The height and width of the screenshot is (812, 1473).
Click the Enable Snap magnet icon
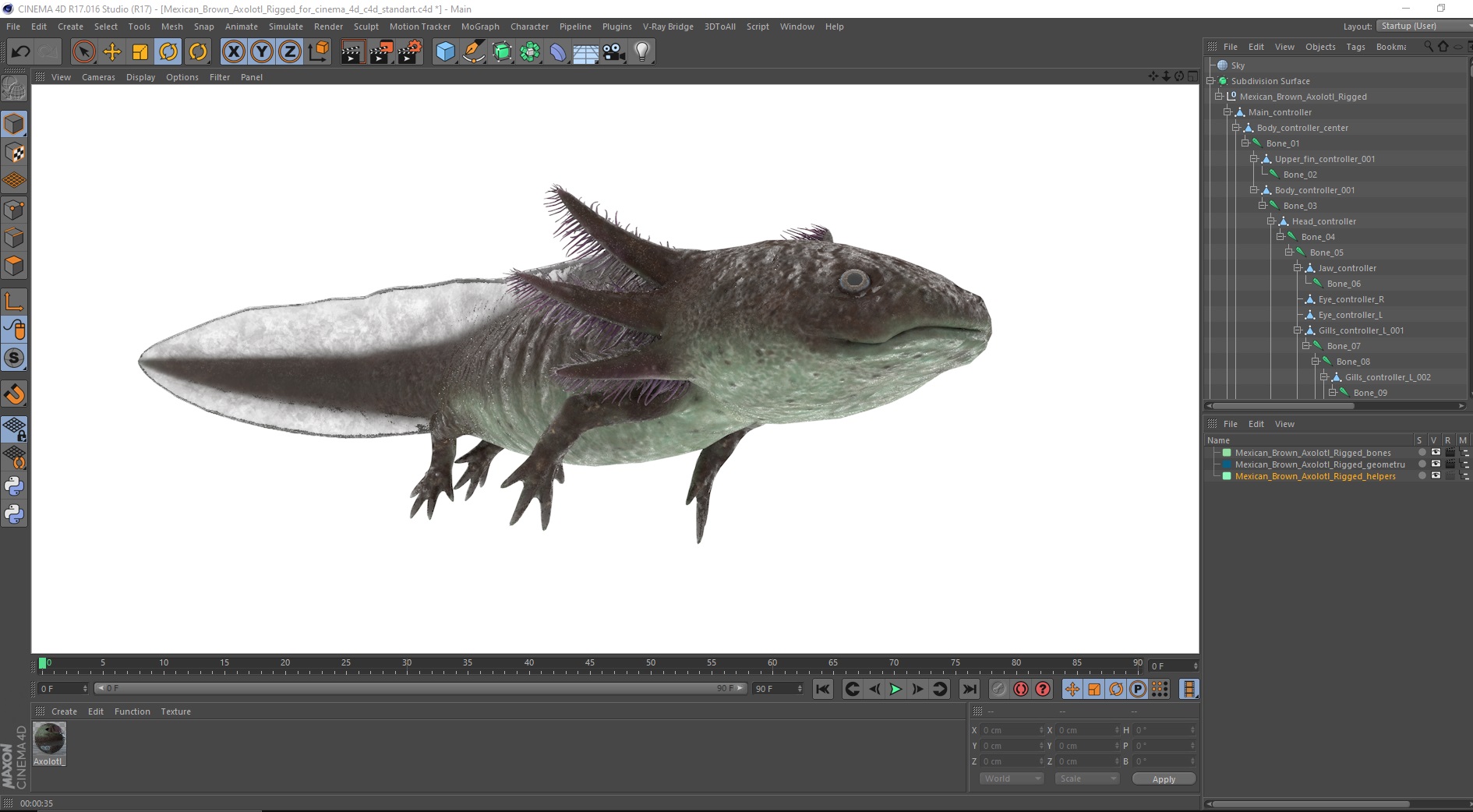point(14,394)
